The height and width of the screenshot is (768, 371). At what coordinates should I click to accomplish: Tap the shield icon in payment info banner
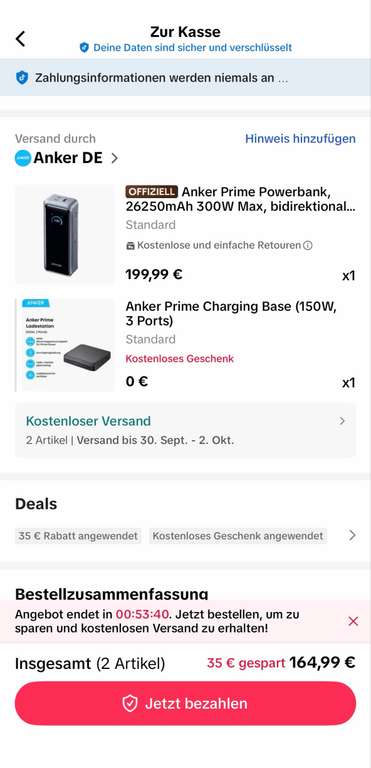click(22, 77)
